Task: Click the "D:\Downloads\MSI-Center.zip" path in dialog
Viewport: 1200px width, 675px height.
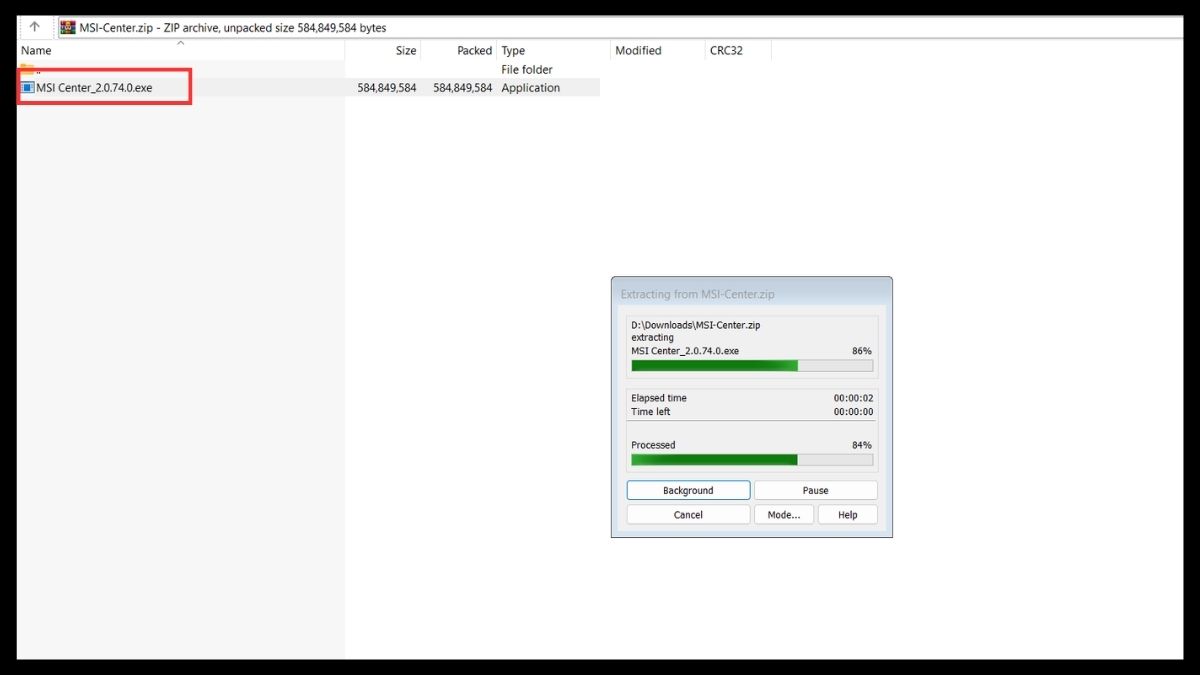Action: coord(697,325)
